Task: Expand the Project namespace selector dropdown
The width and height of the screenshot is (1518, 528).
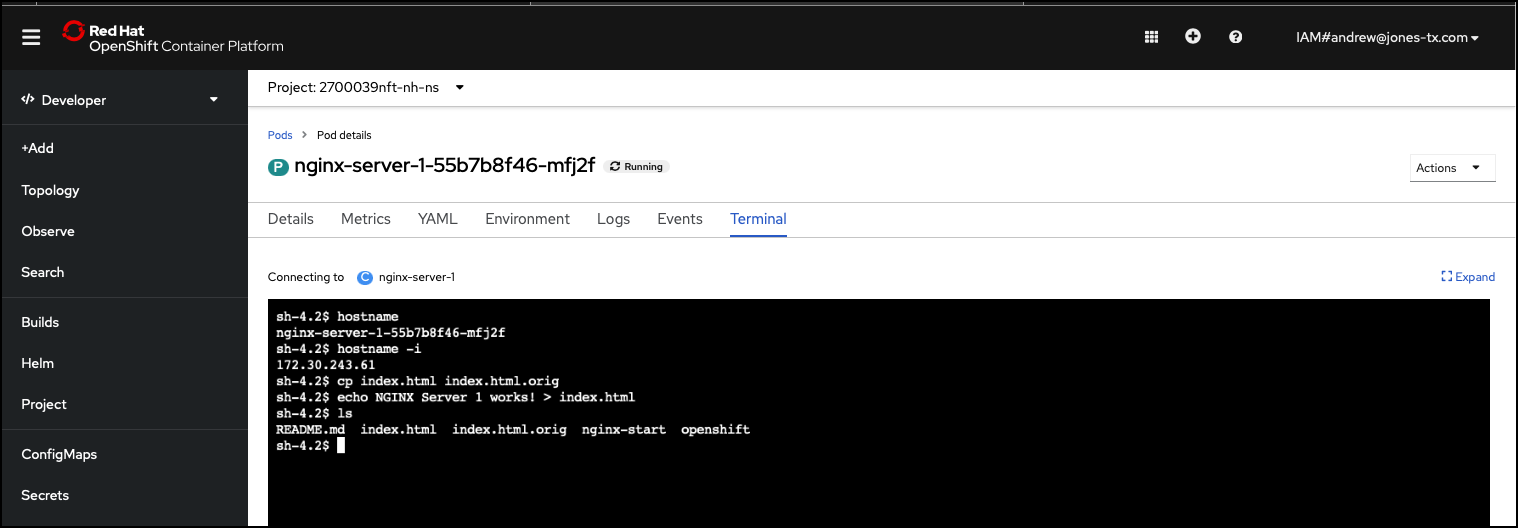Action: click(366, 88)
